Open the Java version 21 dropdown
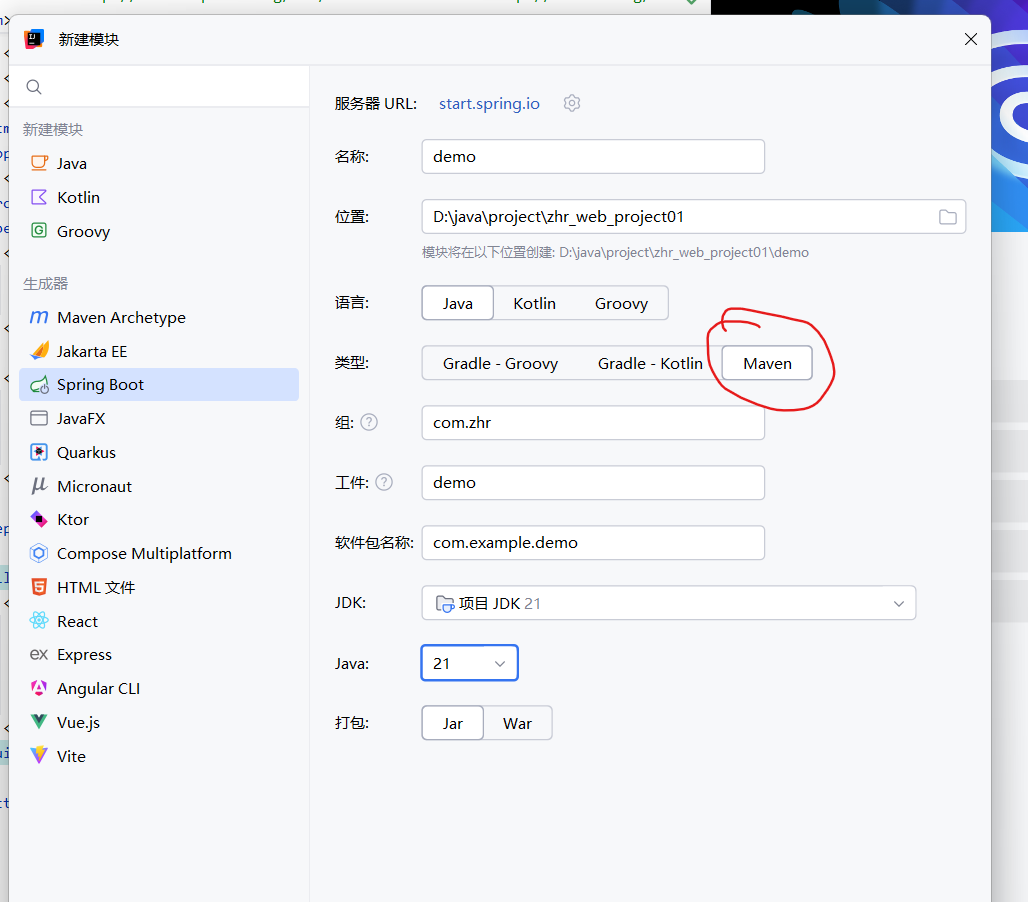Viewport: 1028px width, 902px height. click(x=469, y=663)
